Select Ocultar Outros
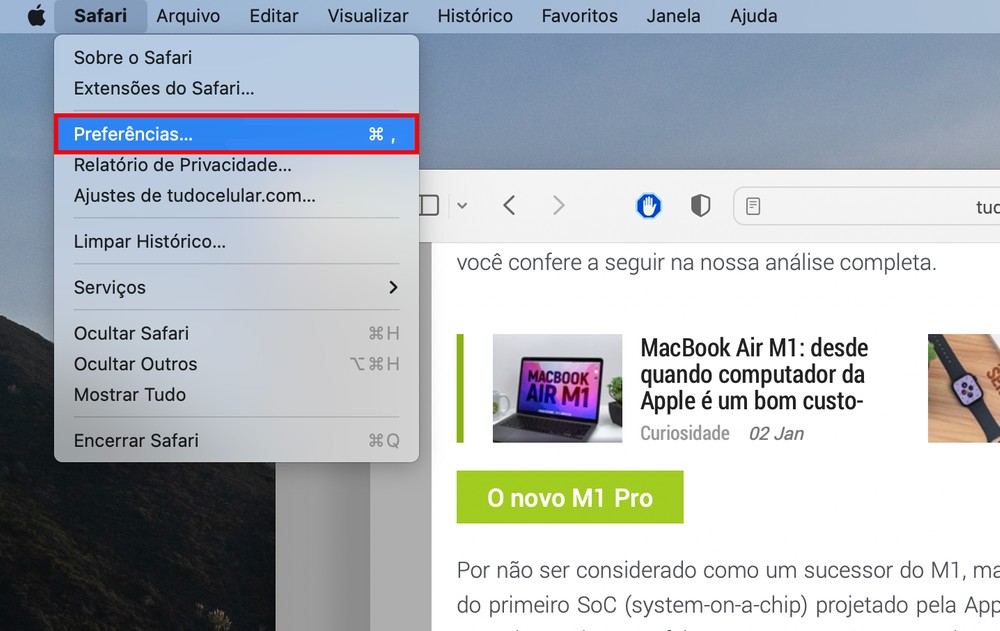Viewport: 1000px width, 631px height. click(x=237, y=364)
